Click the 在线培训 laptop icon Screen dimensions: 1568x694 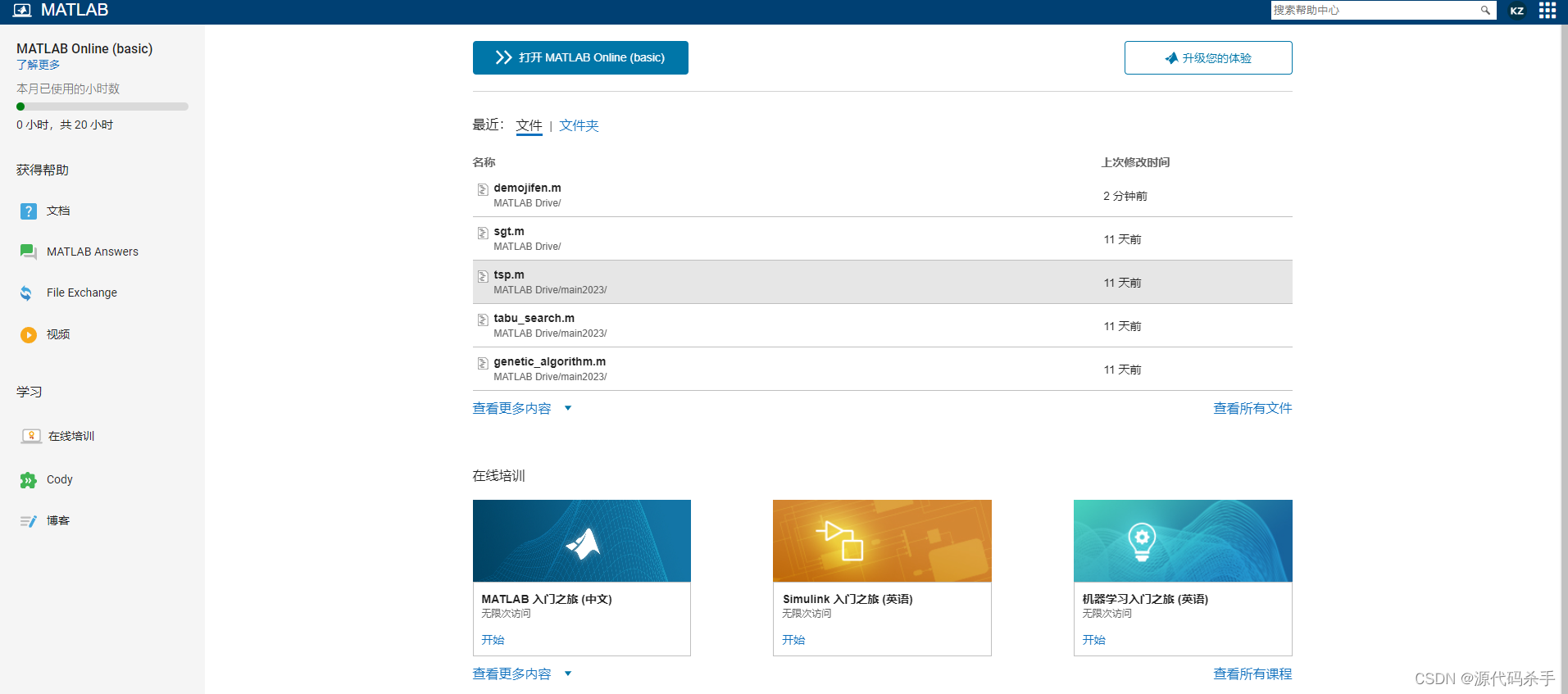(31, 436)
